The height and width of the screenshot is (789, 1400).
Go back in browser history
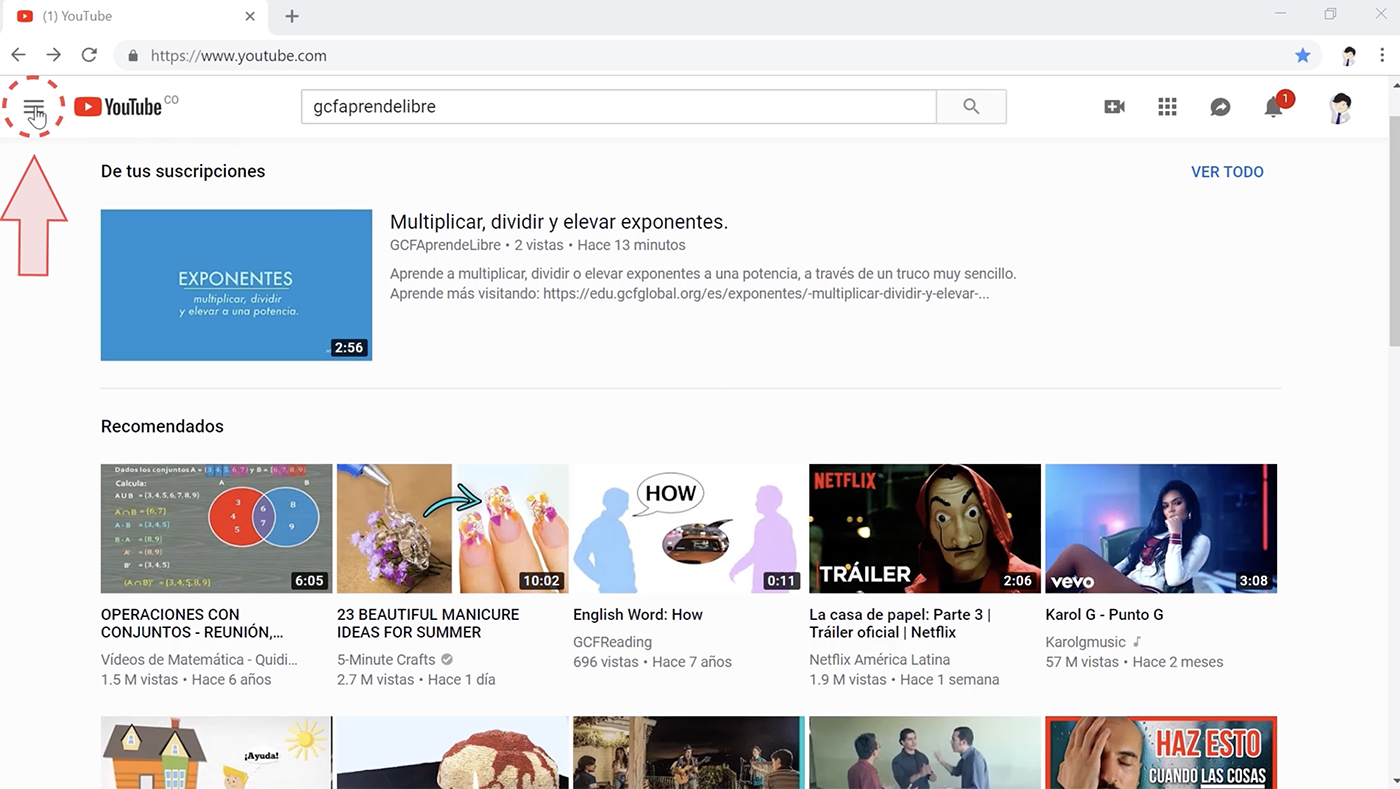point(18,55)
